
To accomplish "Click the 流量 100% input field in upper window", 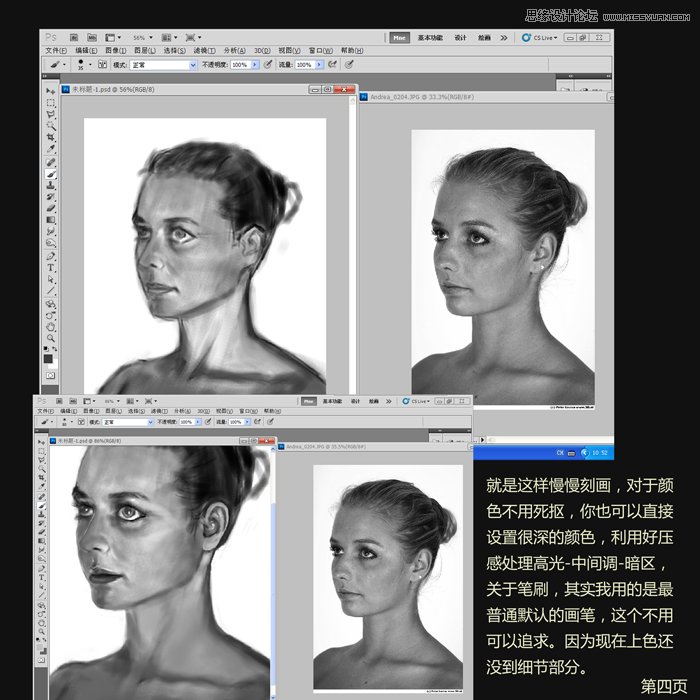I will (305, 65).
